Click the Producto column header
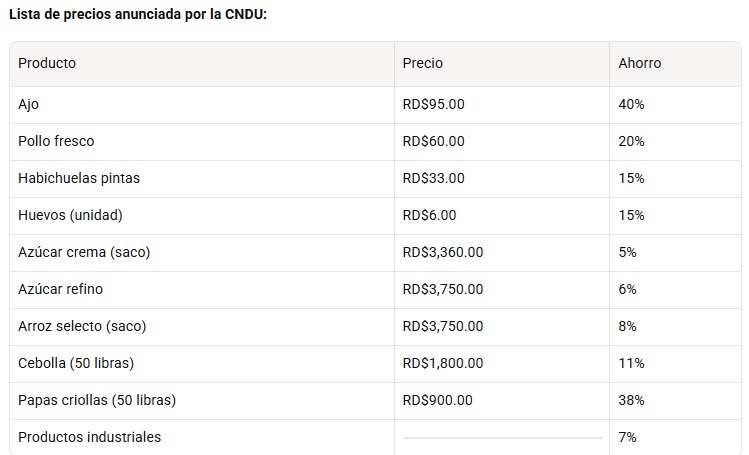 [47, 63]
